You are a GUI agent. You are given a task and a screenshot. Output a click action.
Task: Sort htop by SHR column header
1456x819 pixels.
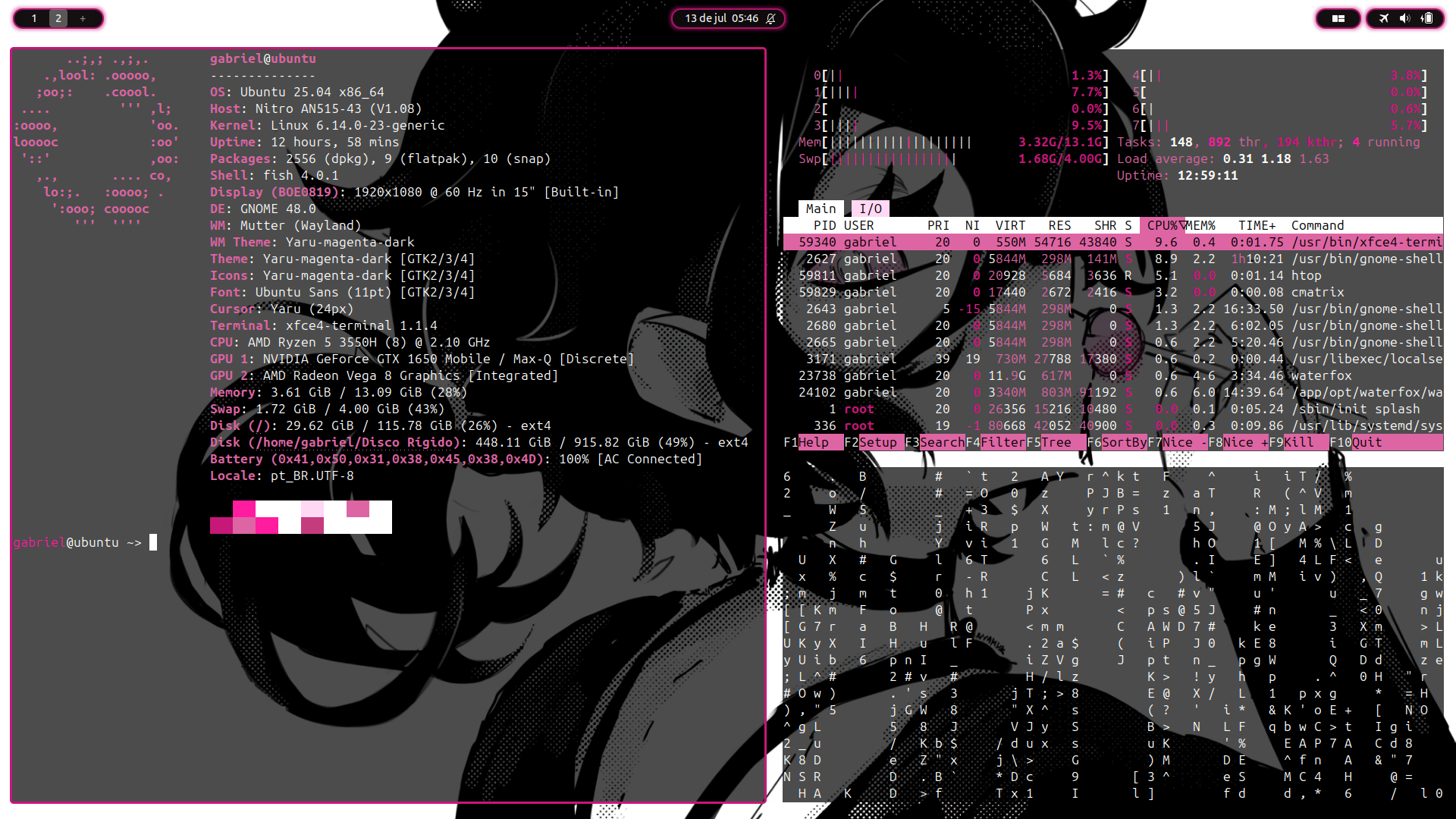tap(1105, 225)
